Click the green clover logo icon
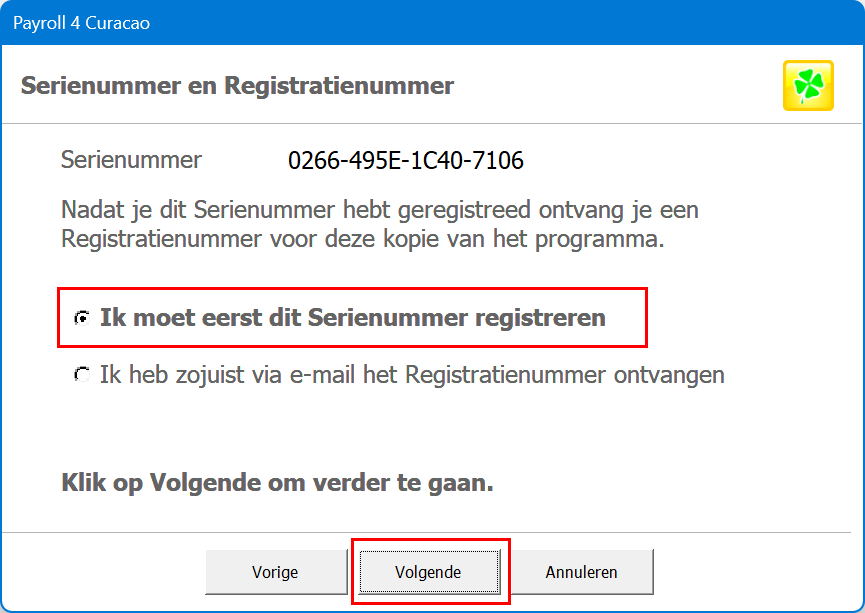This screenshot has width=865, height=613. (808, 85)
